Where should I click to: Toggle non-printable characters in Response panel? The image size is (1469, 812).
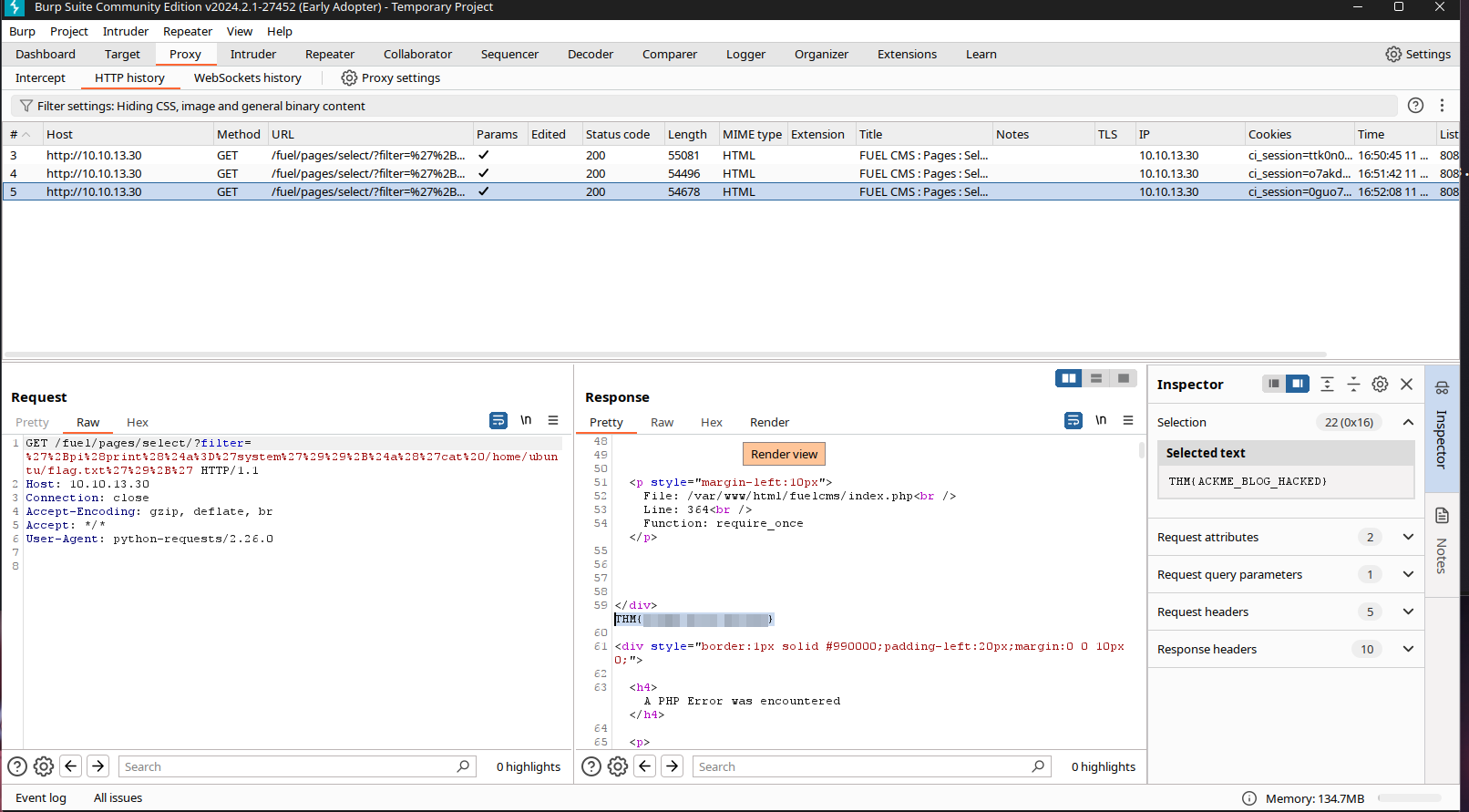[x=1101, y=420]
